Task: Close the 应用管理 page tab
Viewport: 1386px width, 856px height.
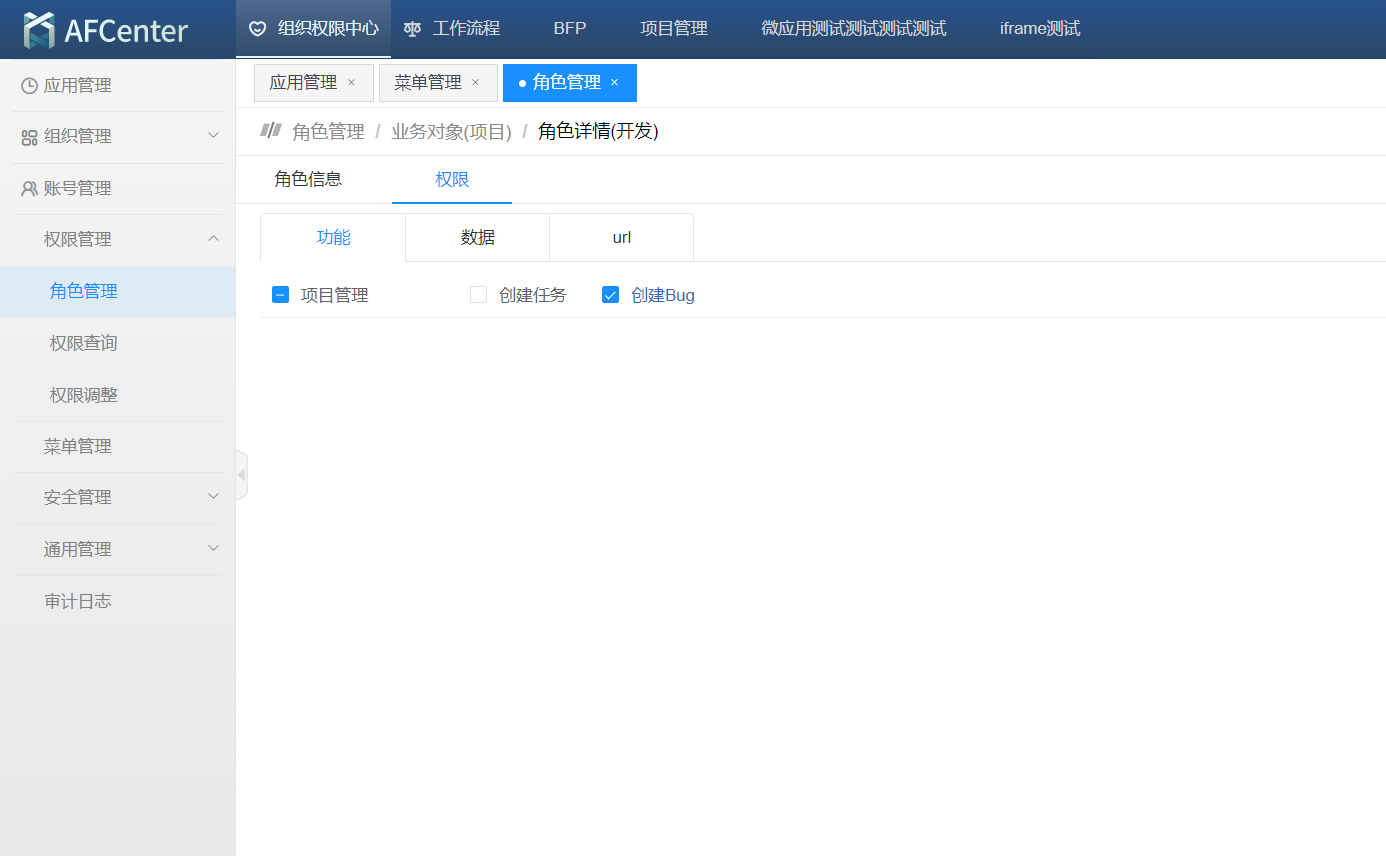Action: tap(351, 83)
